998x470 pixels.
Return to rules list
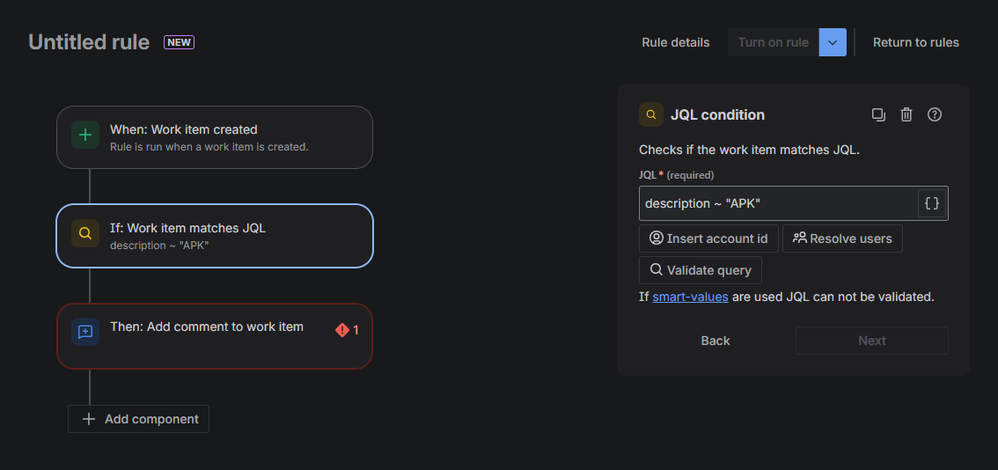tap(916, 43)
